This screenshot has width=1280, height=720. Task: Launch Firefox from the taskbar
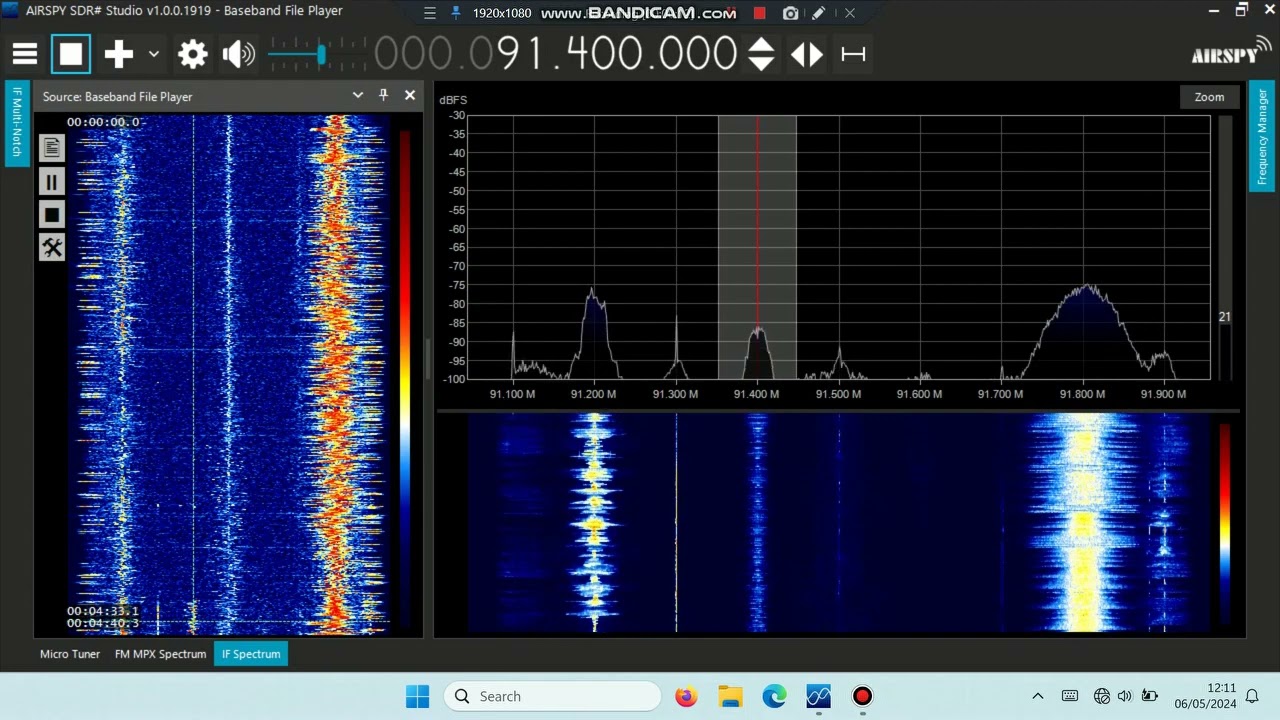click(686, 696)
